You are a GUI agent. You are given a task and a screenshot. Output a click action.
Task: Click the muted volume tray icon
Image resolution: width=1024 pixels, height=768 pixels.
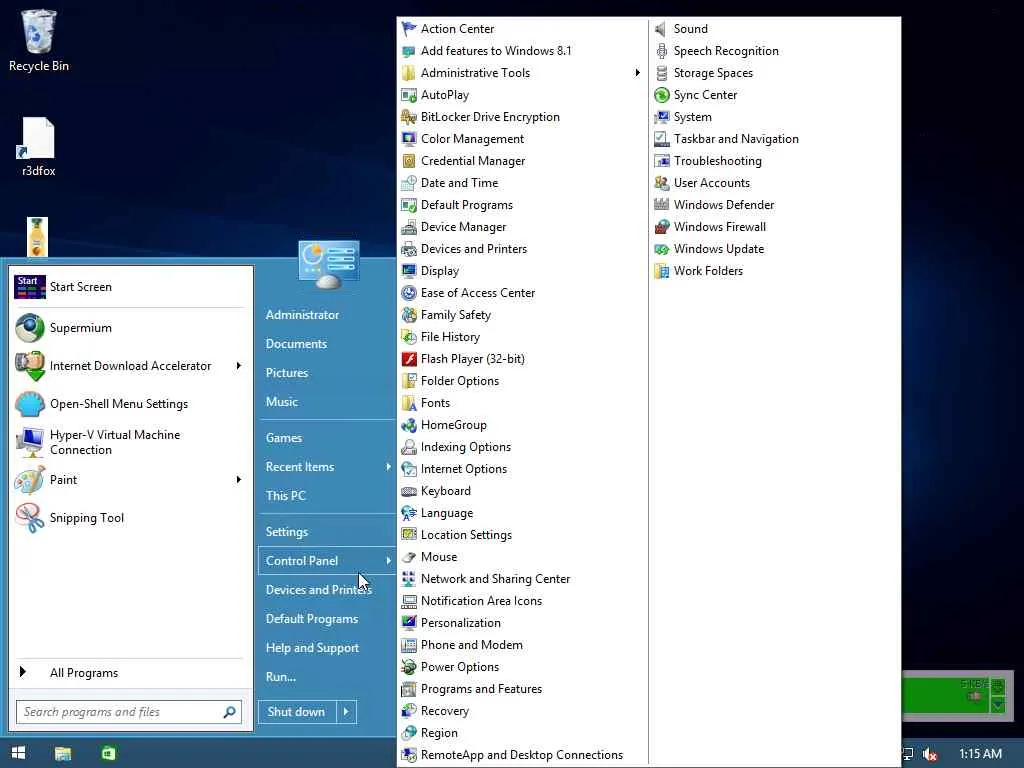tap(930, 754)
